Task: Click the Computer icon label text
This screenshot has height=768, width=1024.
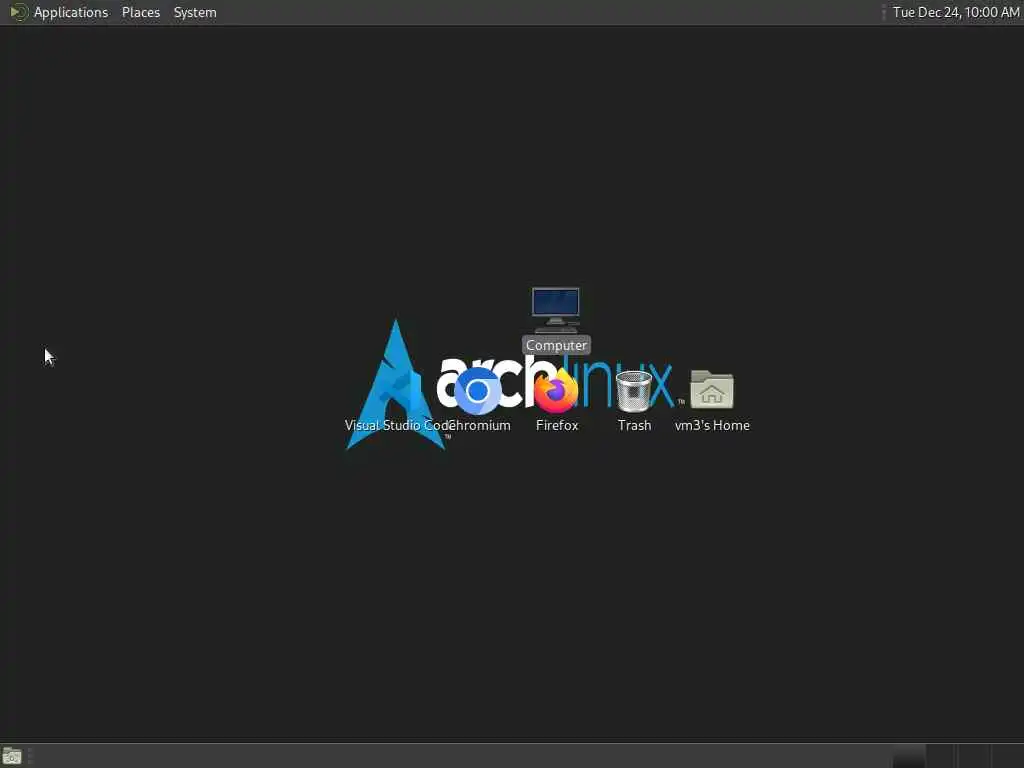Action: click(556, 345)
